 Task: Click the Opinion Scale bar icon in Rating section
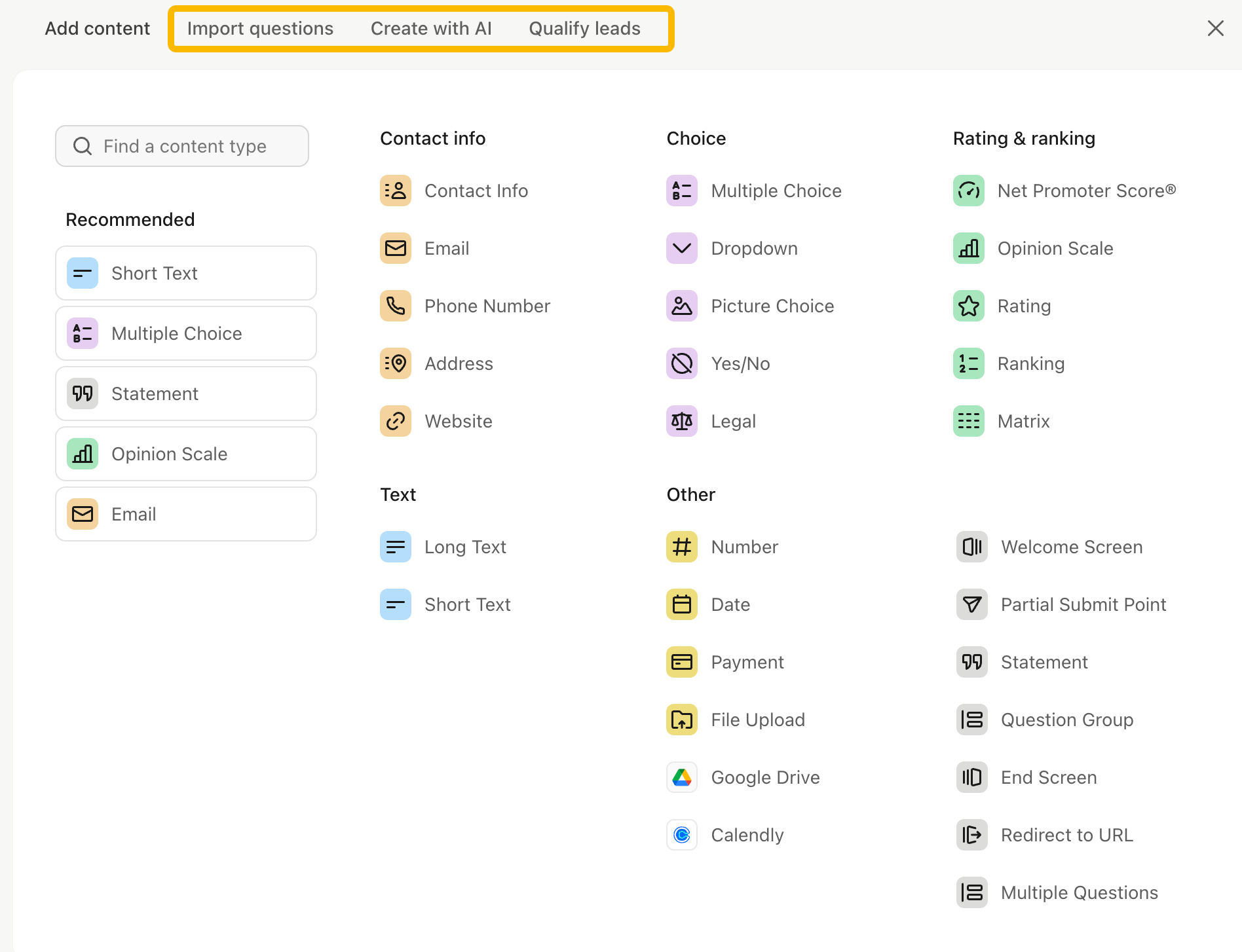pos(969,248)
